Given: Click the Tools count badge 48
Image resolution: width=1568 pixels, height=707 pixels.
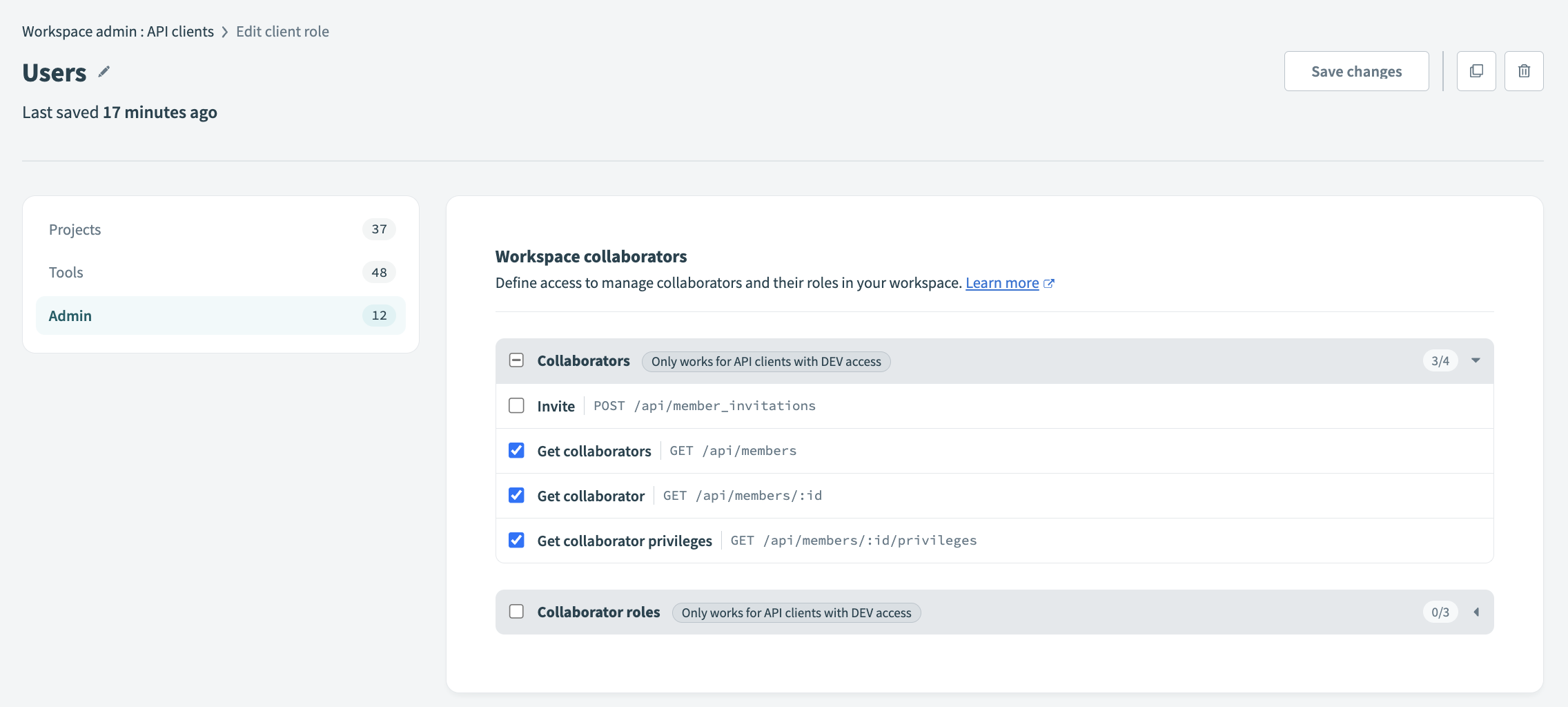Looking at the screenshot, I should click(x=379, y=272).
